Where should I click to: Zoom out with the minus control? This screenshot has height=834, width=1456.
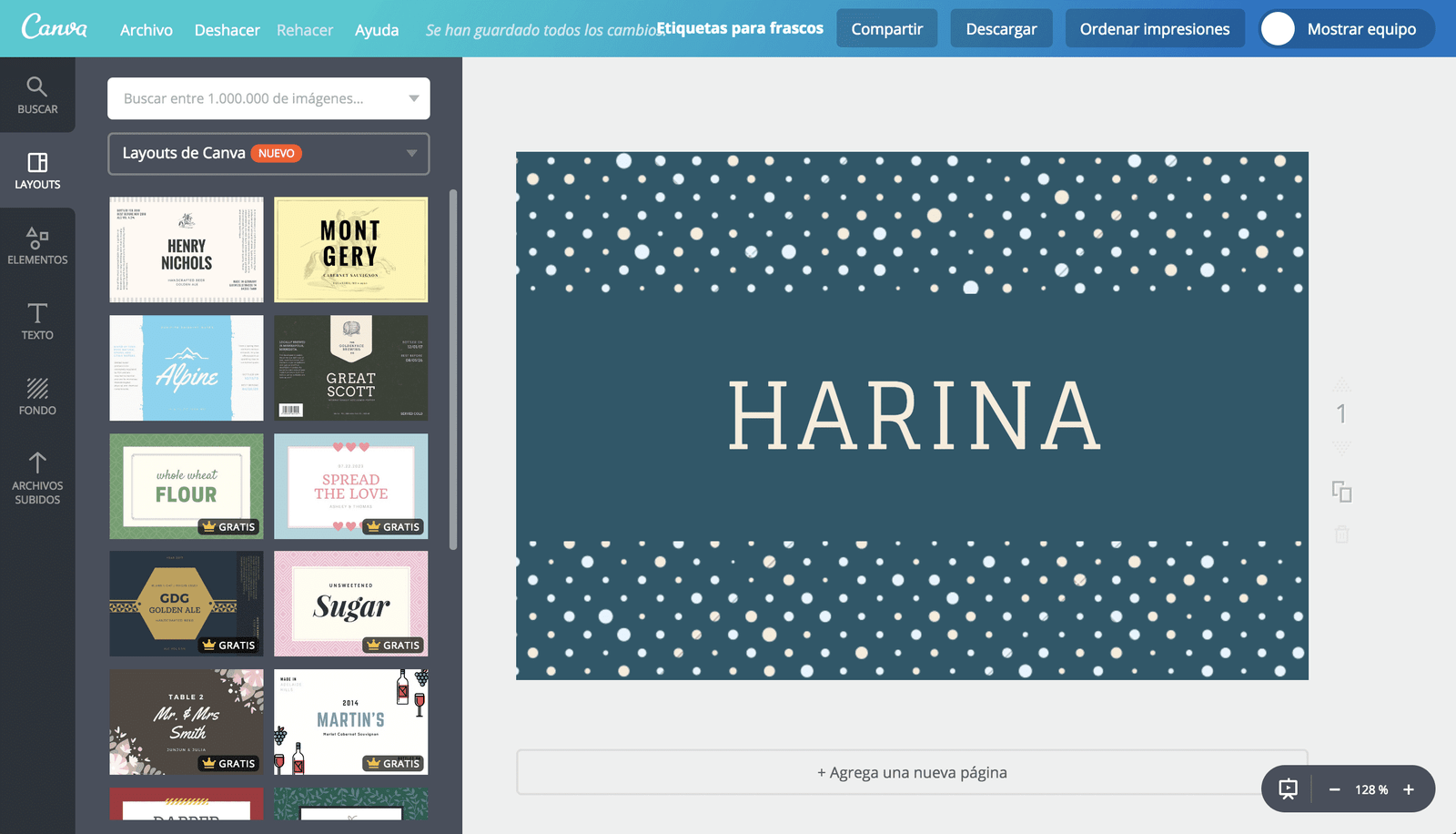(x=1335, y=788)
